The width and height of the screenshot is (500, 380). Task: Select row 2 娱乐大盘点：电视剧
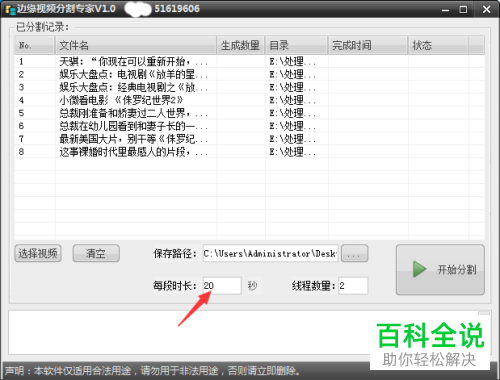(x=249, y=74)
